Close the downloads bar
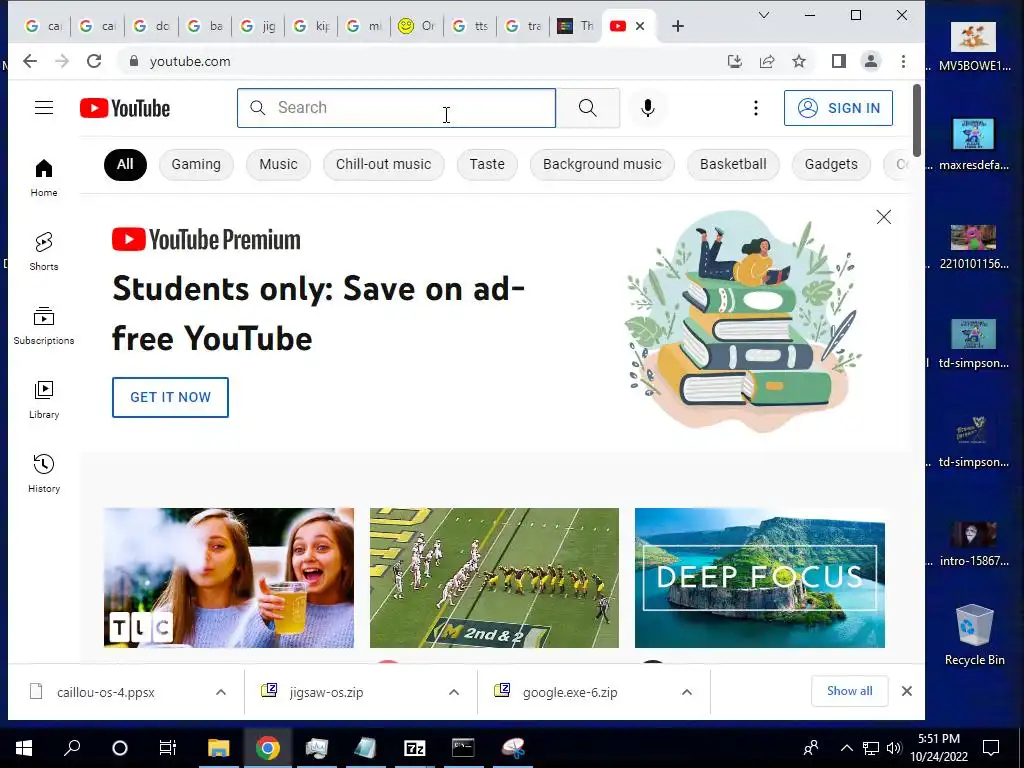Image resolution: width=1024 pixels, height=768 pixels. coord(906,691)
